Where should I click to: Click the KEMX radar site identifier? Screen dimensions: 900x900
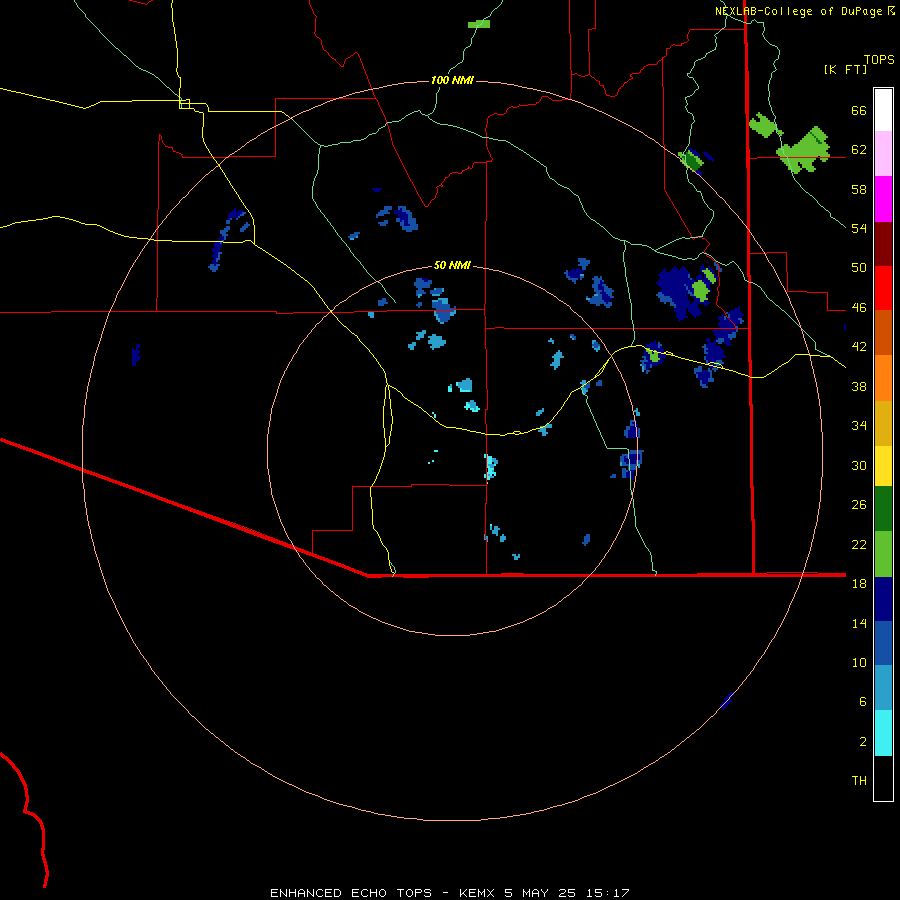[476, 893]
